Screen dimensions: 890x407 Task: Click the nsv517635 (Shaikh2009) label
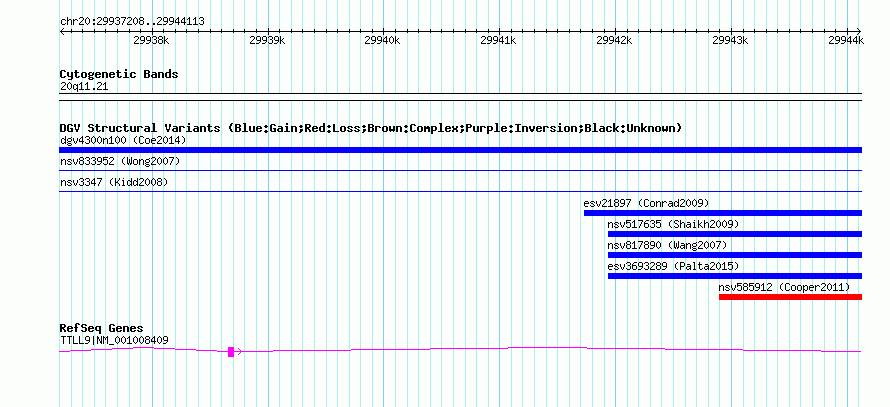[x=673, y=224]
